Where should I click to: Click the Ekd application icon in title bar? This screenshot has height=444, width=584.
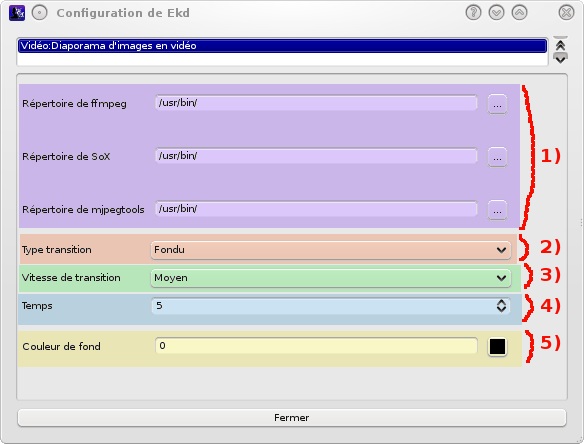(17, 13)
